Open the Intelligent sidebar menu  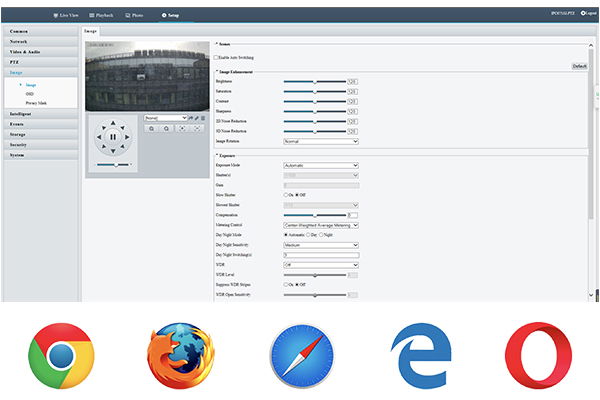point(41,114)
